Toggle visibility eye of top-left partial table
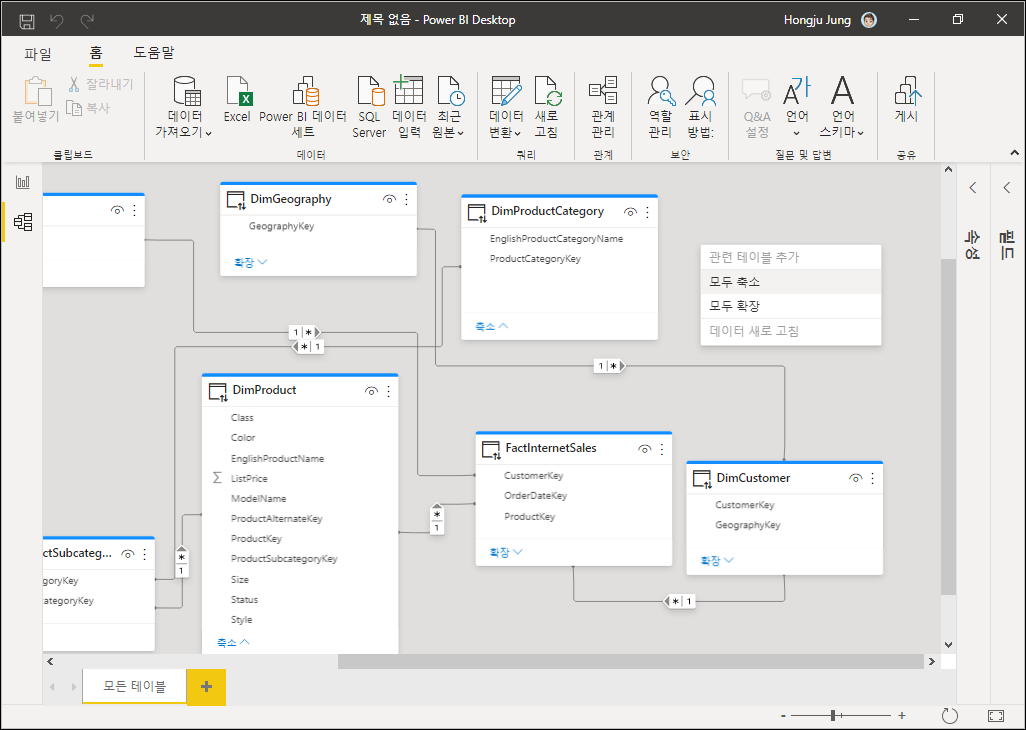Screen dimensions: 1026x730 pos(117,211)
